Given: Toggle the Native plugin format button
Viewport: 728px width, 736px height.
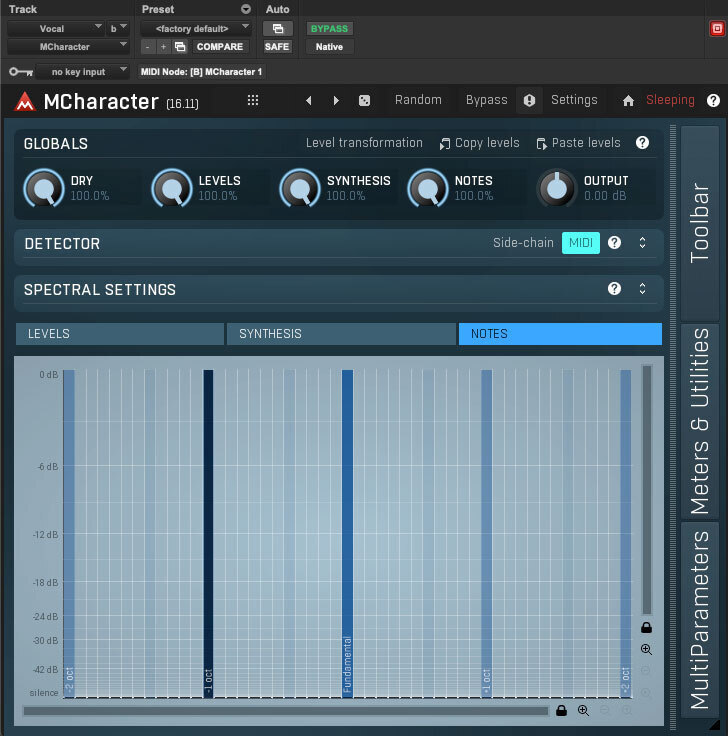Looking at the screenshot, I should pos(329,46).
